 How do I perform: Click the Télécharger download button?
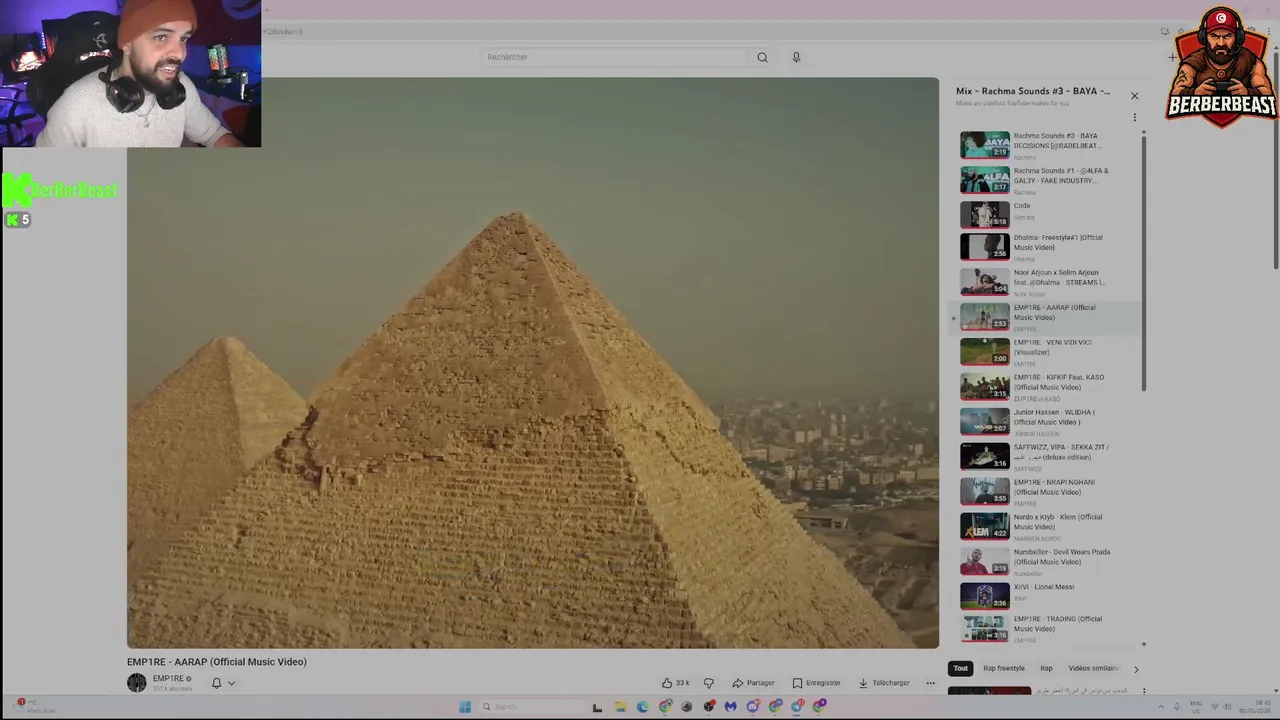884,683
